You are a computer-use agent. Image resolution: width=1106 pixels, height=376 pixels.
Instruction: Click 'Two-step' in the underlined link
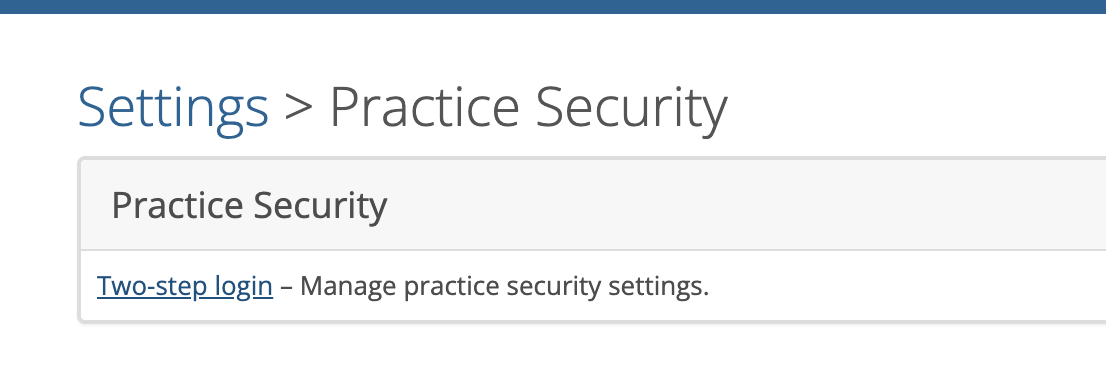coord(152,287)
